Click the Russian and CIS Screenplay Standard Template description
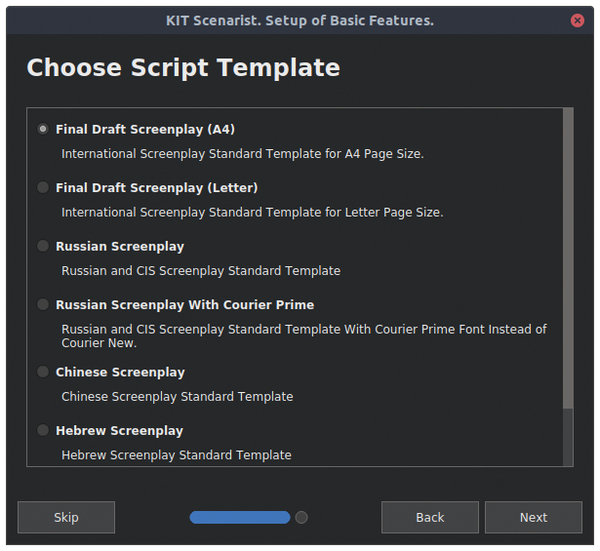The image size is (600, 551). point(201,271)
